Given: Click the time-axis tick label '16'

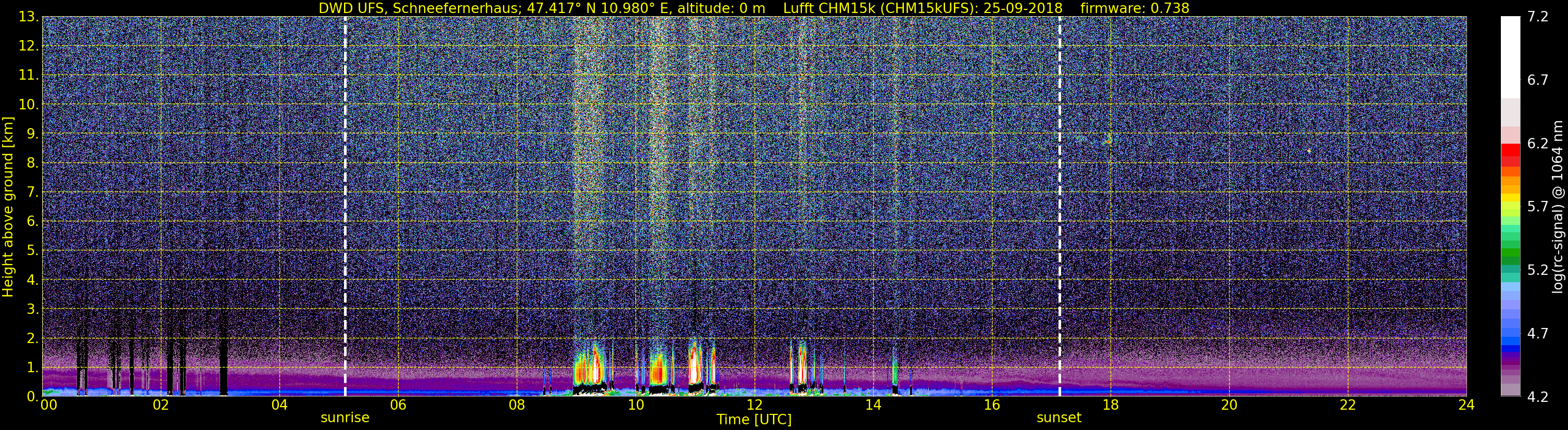Looking at the screenshot, I should pyautogui.click(x=991, y=406).
